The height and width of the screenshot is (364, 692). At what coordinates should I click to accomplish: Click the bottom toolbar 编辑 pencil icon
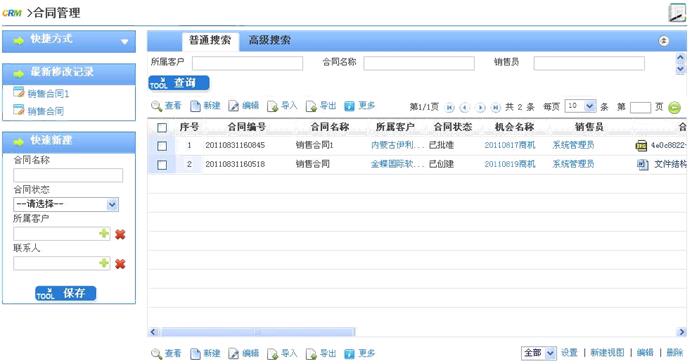pyautogui.click(x=233, y=353)
